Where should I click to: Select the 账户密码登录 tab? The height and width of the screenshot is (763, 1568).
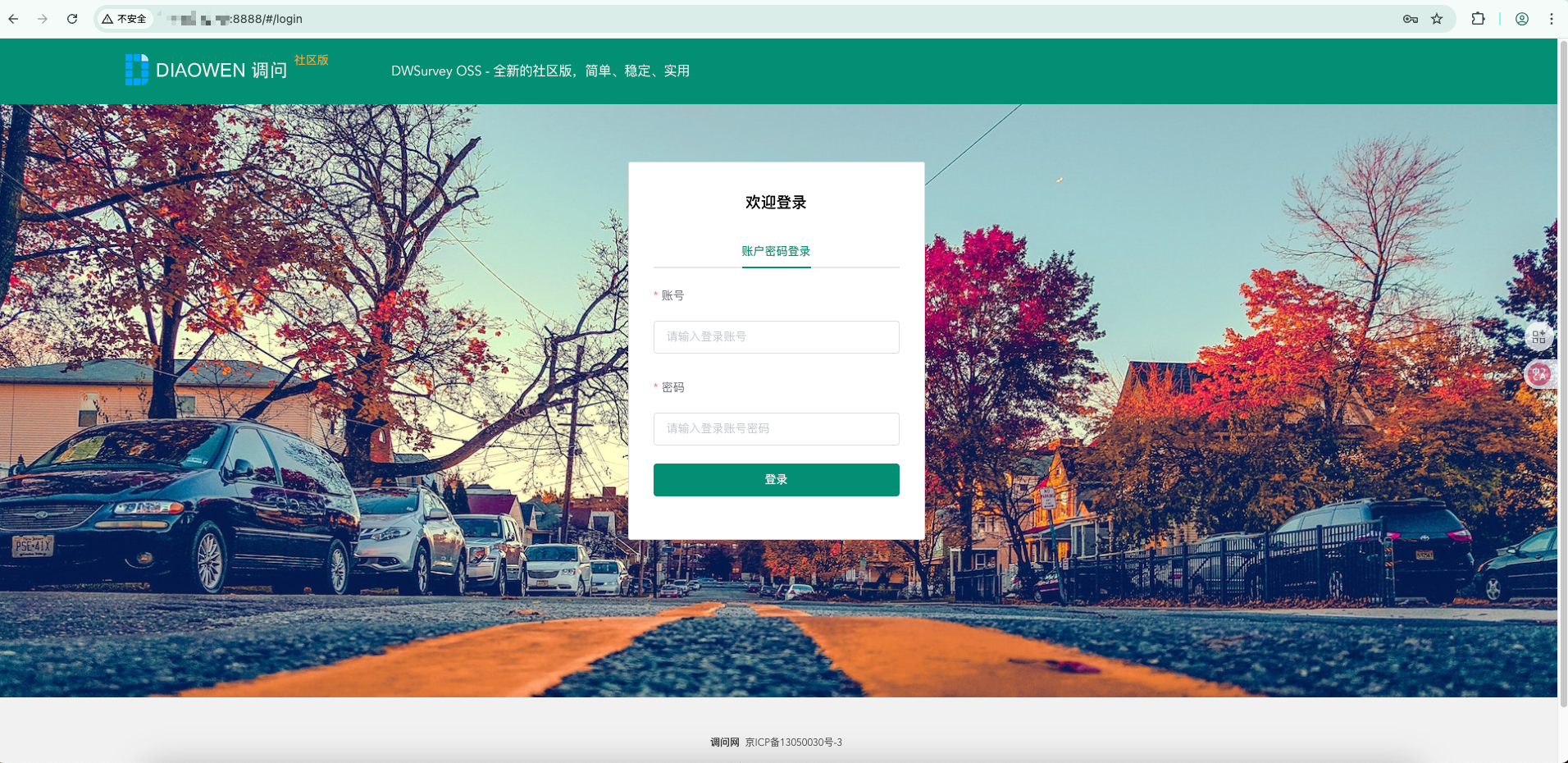click(x=776, y=251)
